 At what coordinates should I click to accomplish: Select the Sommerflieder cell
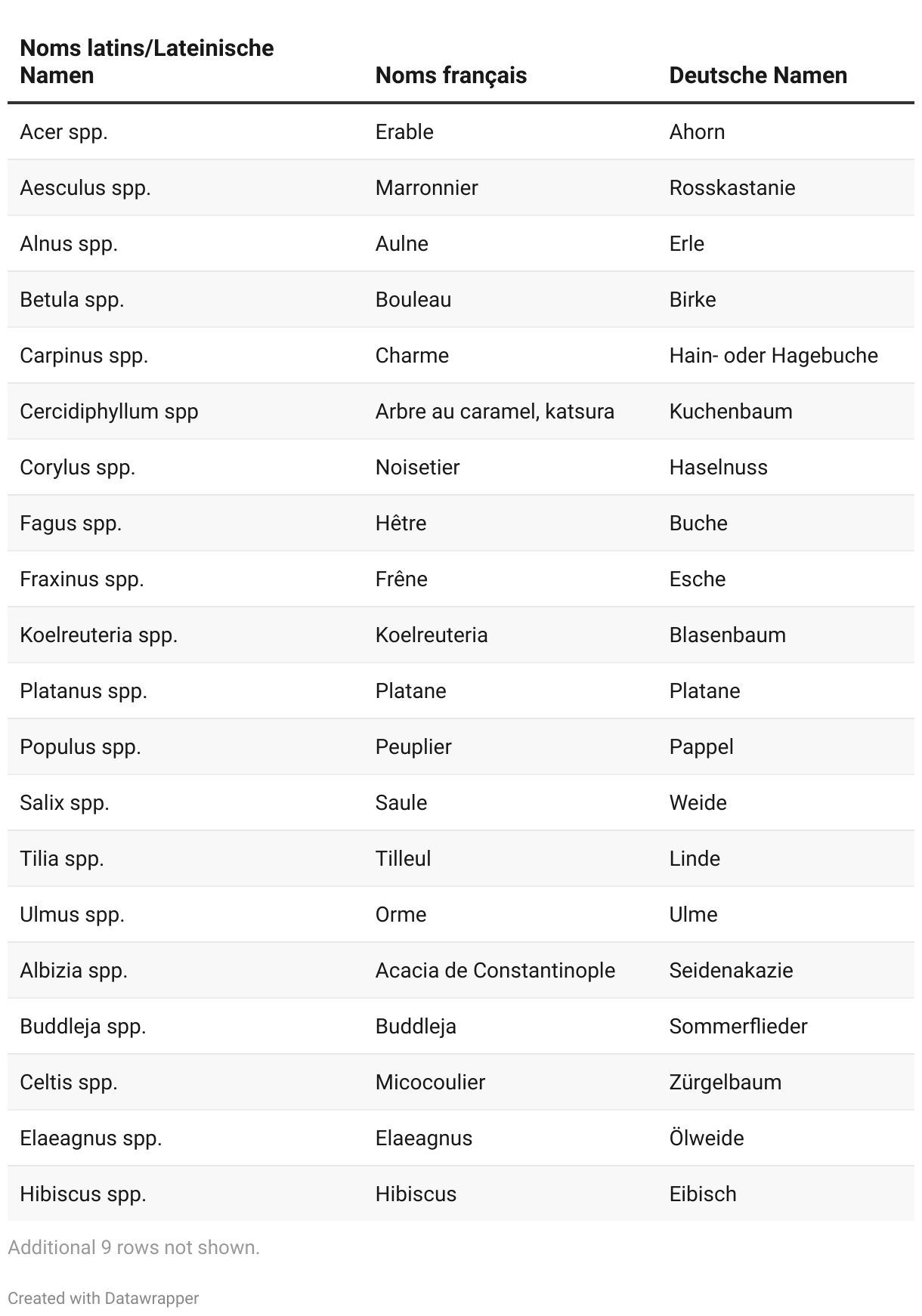pos(738,1026)
